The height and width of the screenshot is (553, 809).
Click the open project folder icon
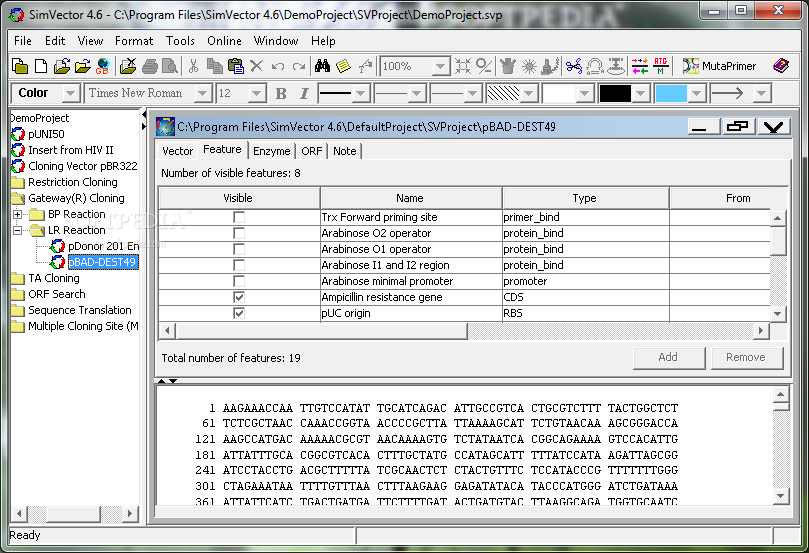coord(61,66)
